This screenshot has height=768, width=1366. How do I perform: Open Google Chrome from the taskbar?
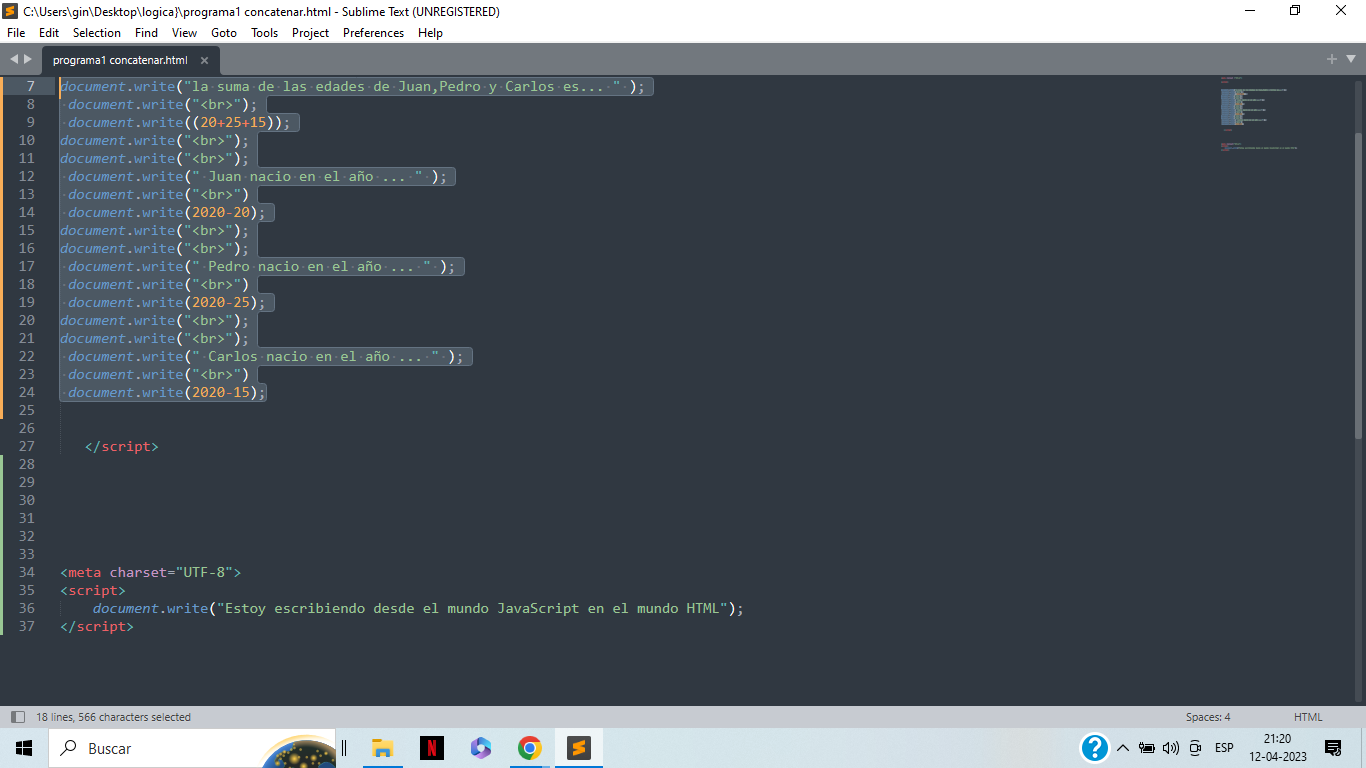(x=529, y=748)
